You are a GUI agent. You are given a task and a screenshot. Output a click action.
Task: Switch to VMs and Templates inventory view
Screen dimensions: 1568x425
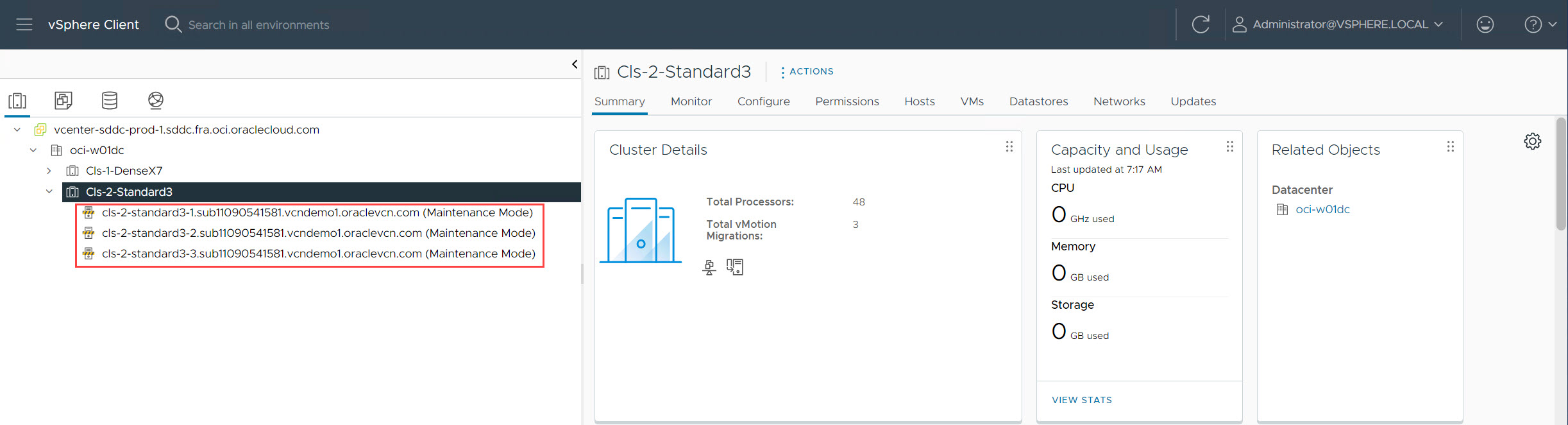click(x=63, y=100)
